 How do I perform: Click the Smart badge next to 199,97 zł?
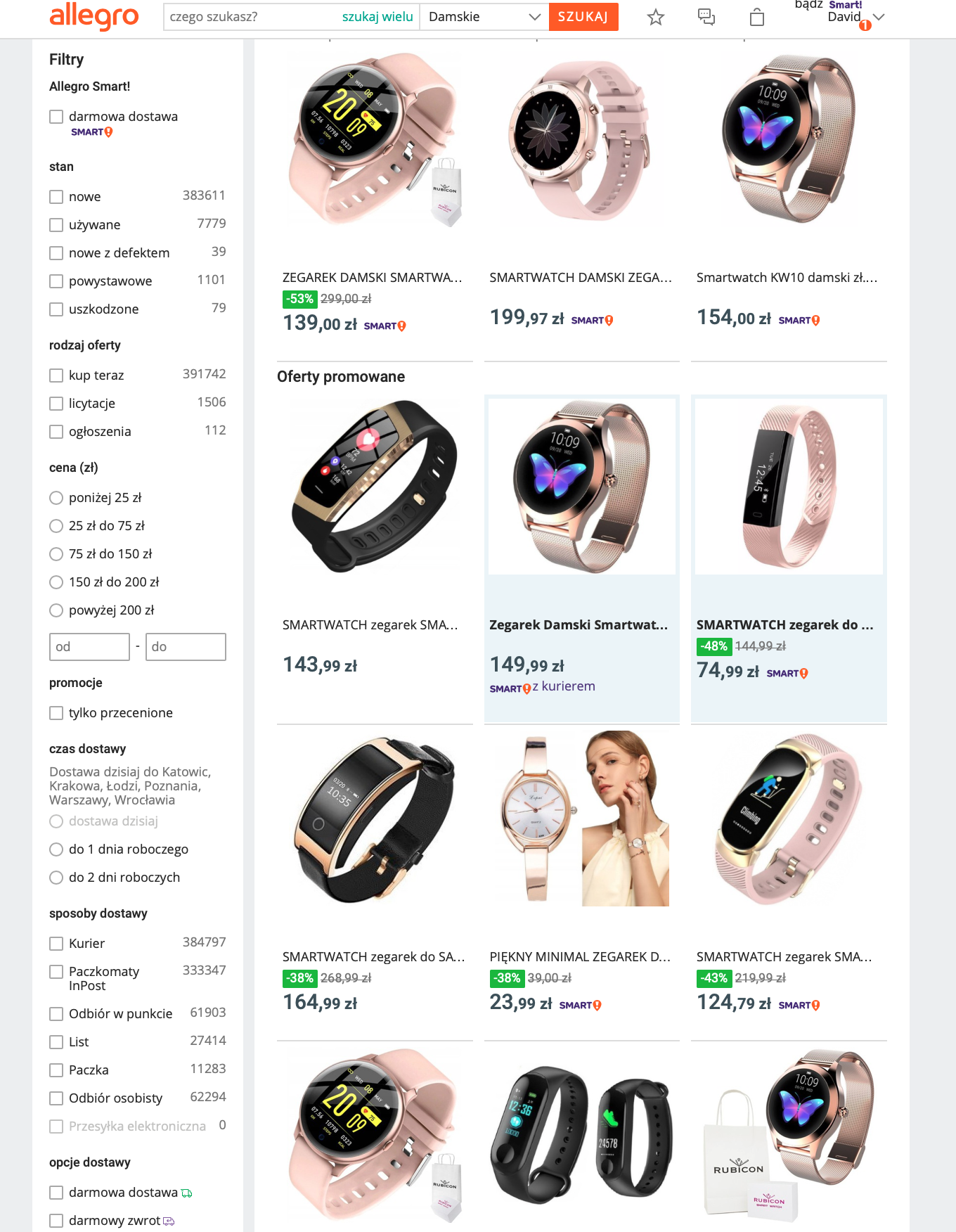[x=592, y=321]
